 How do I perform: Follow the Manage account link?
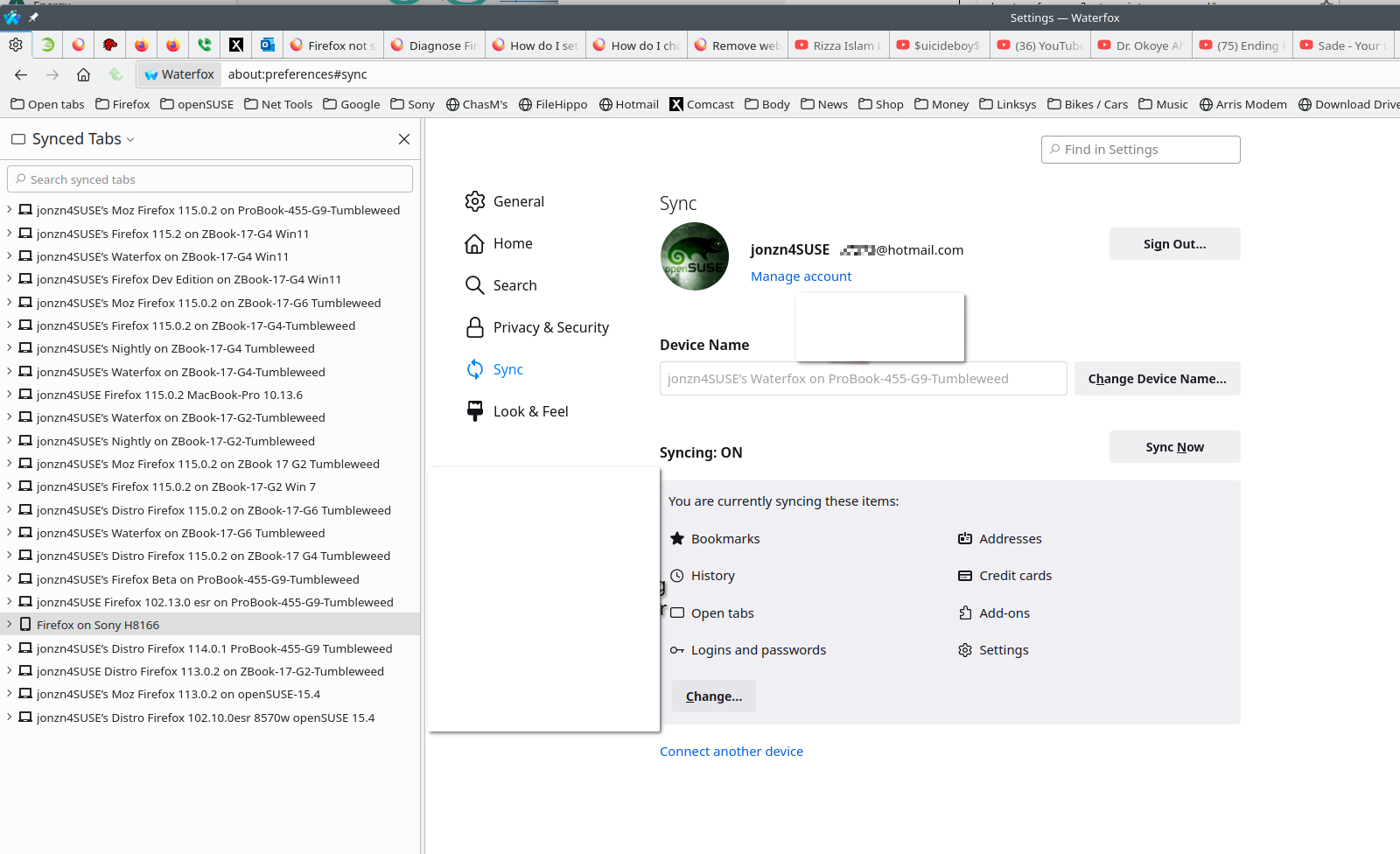pos(801,276)
